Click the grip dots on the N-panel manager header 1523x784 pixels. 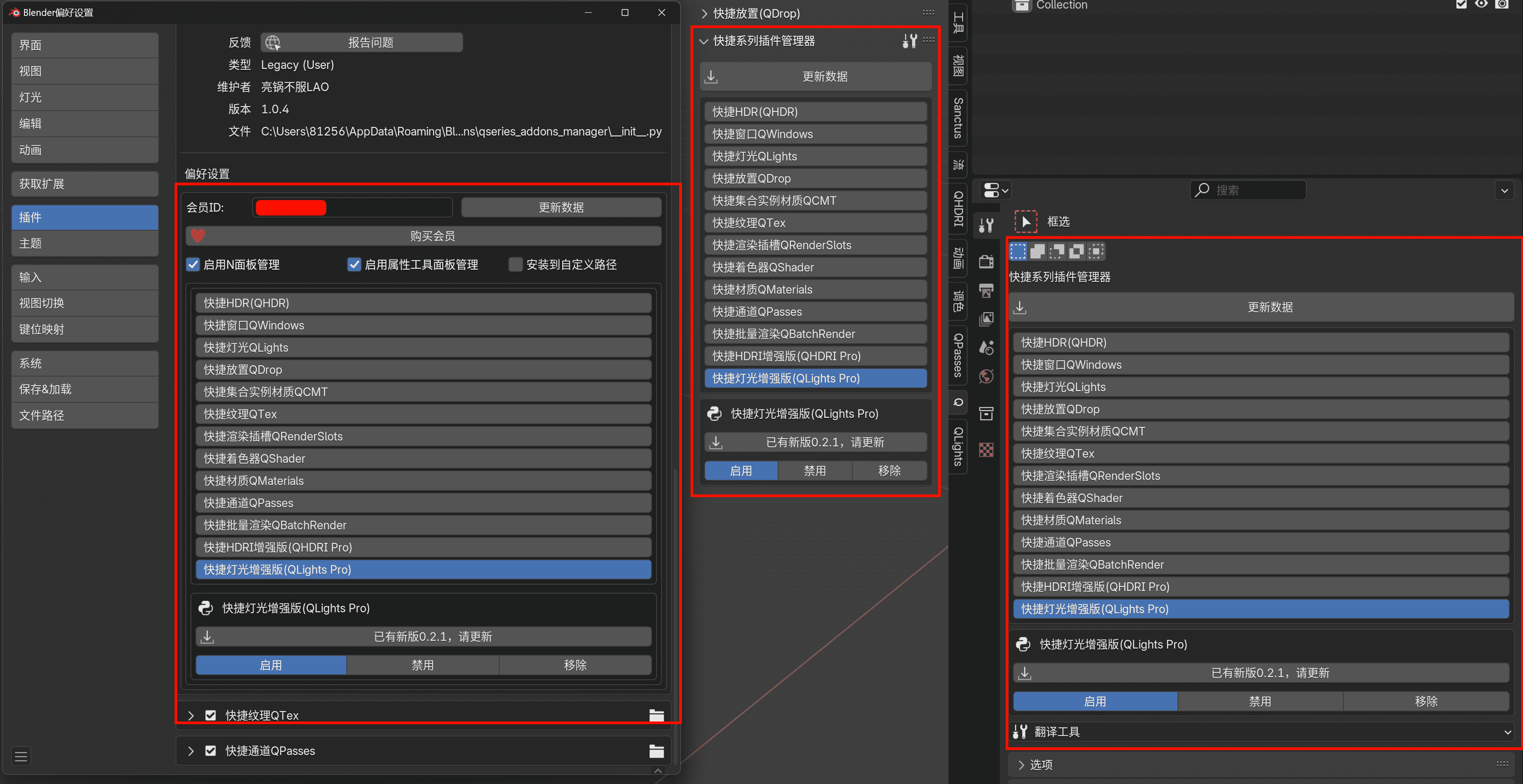(x=928, y=39)
